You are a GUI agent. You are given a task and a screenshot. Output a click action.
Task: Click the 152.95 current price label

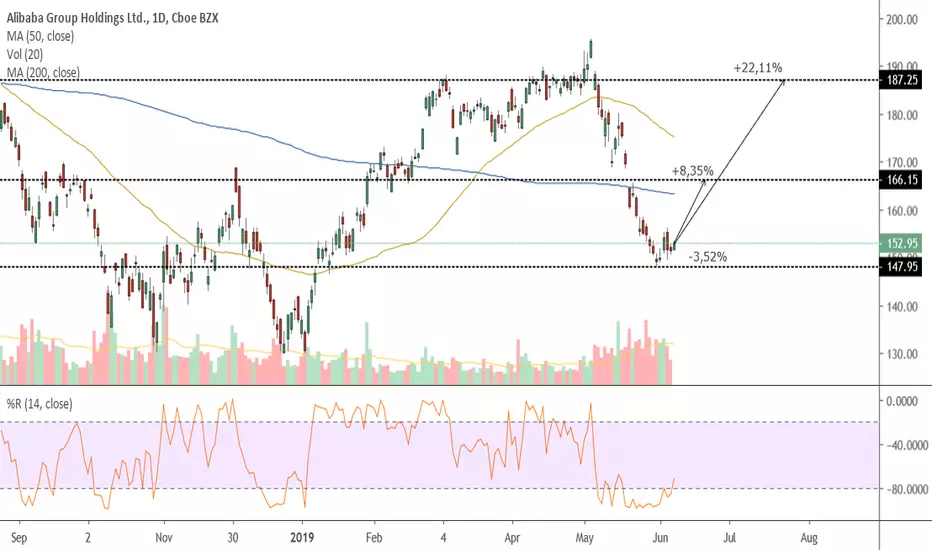coord(901,243)
